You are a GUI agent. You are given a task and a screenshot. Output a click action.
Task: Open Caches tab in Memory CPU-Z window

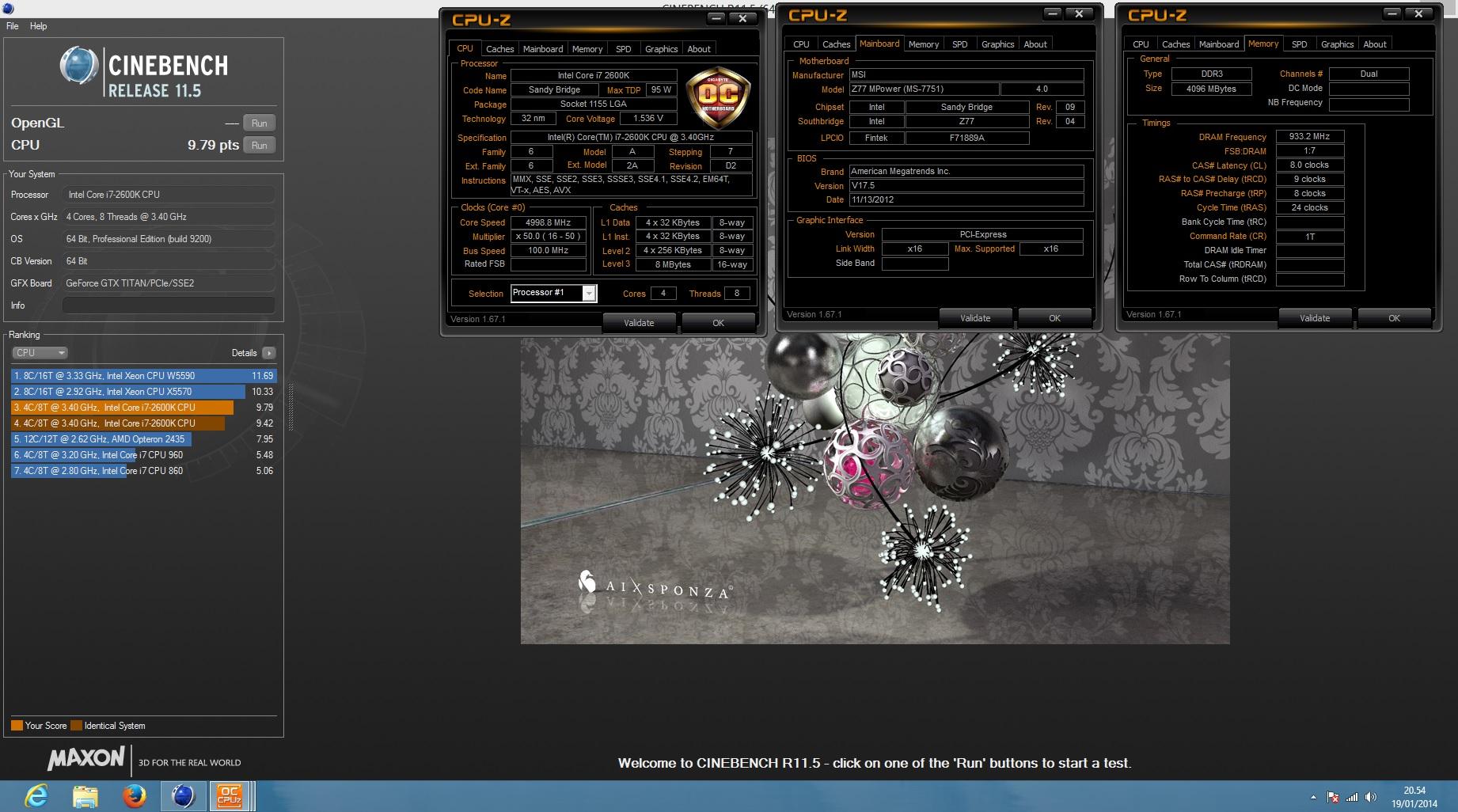tap(1175, 44)
